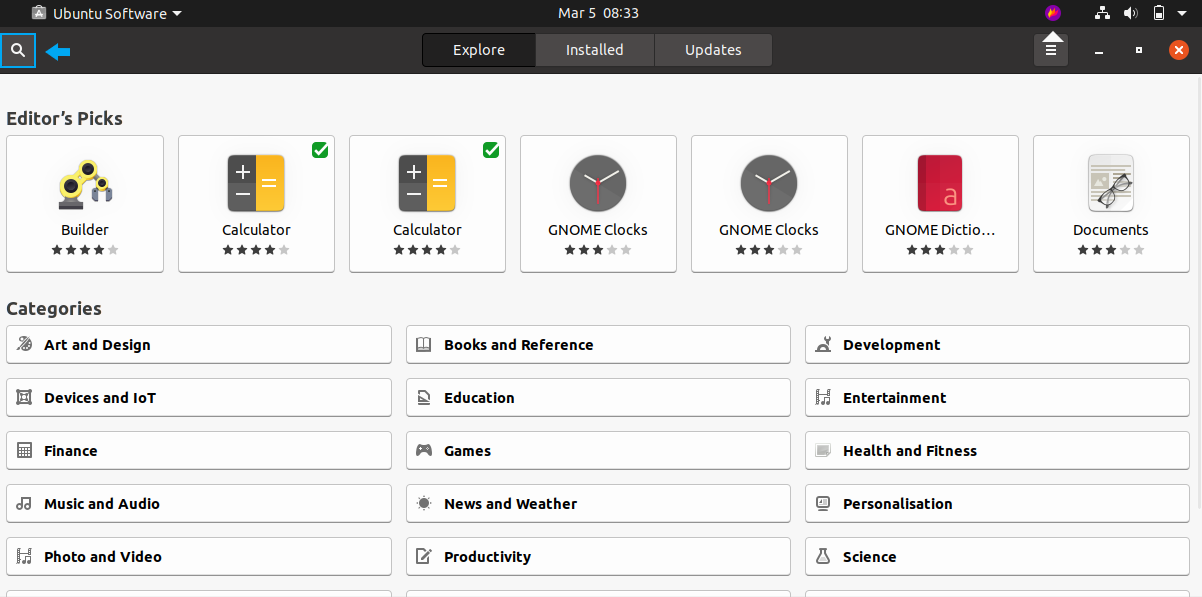Viewport: 1202px width, 597px height.
Task: Expand the system menu arrow in top bar
Action: (1184, 14)
